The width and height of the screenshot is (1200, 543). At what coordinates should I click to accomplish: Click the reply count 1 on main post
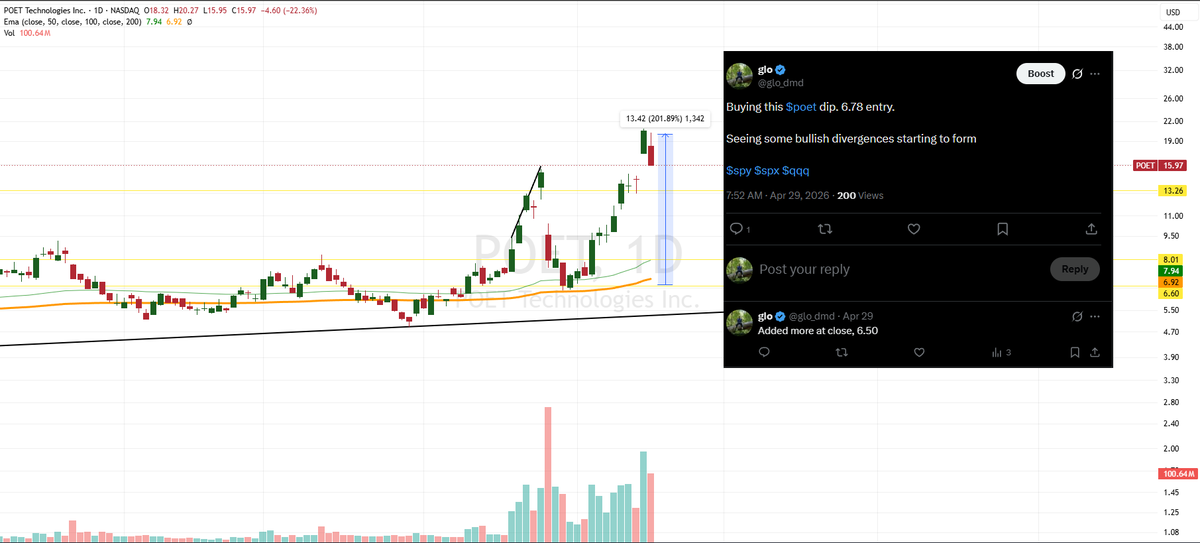pos(748,229)
